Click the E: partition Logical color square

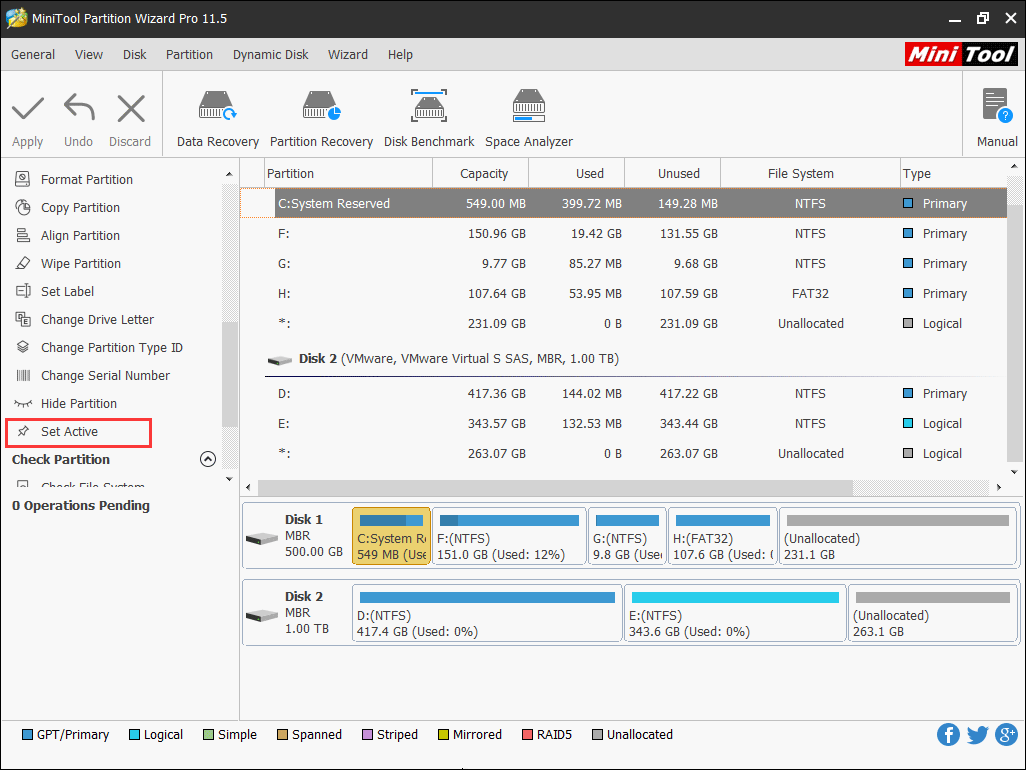point(908,423)
